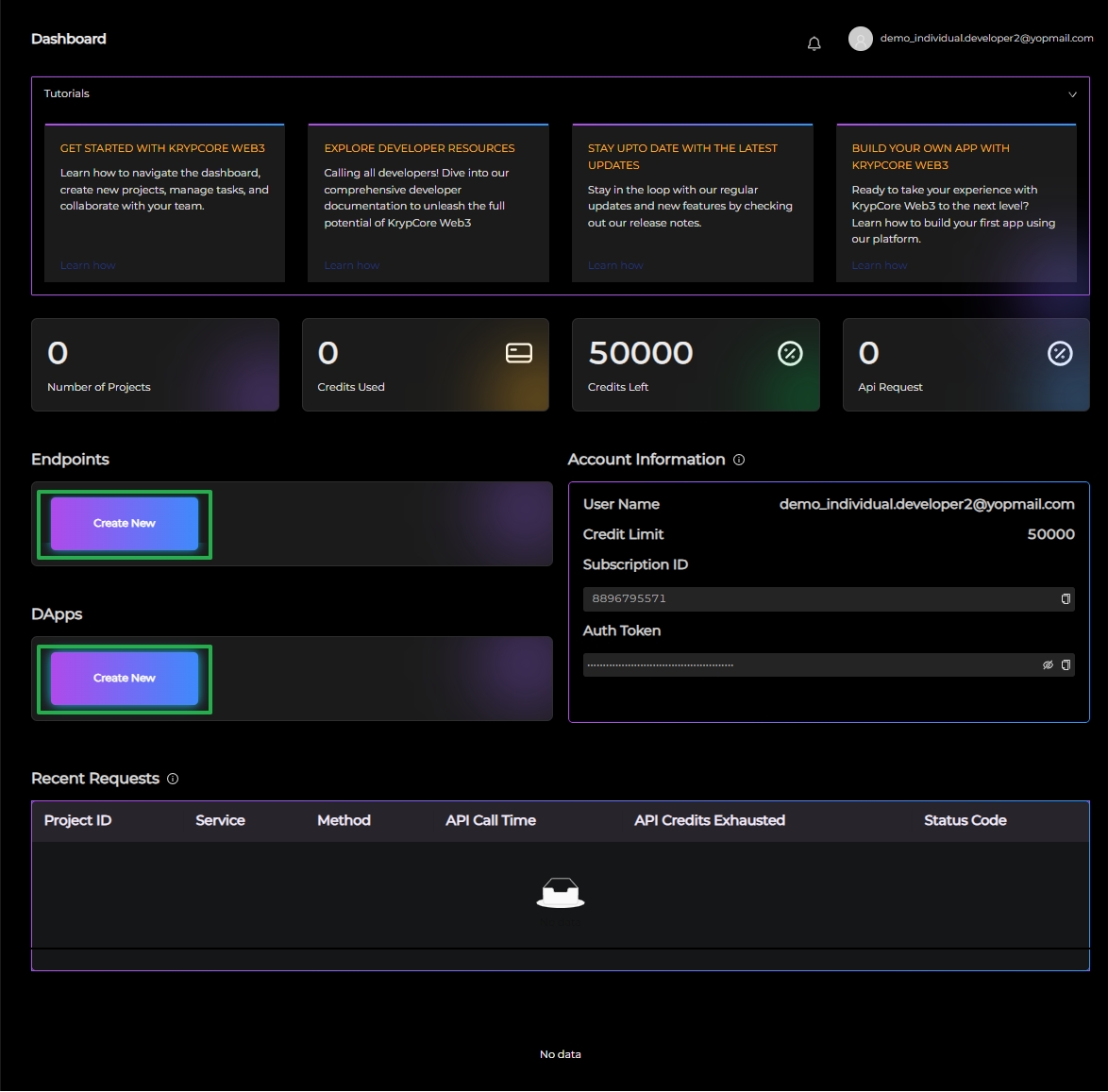Click the Api Request percent icon
The height and width of the screenshot is (1092, 1108).
pyautogui.click(x=1059, y=354)
